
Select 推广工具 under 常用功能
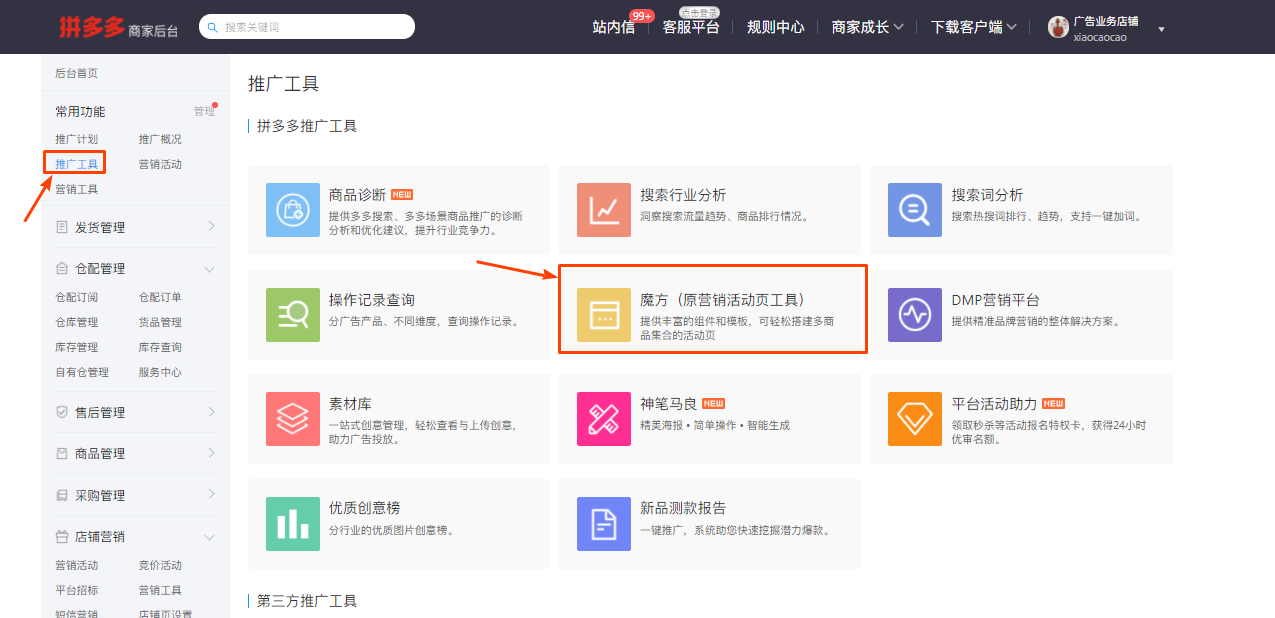click(77, 164)
